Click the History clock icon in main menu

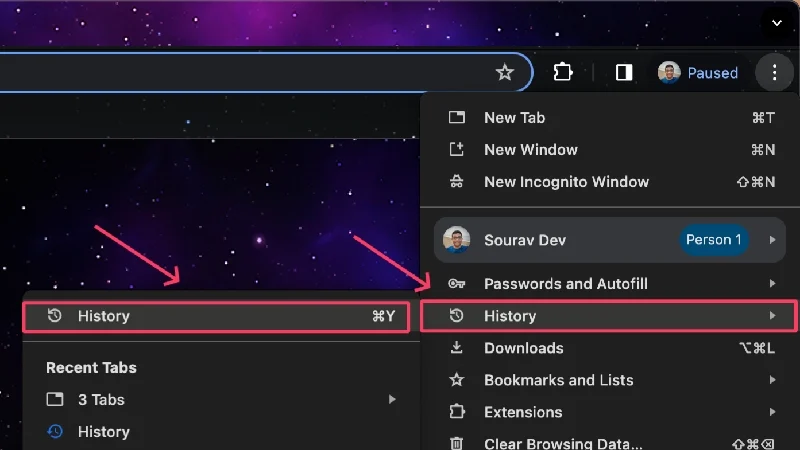(x=457, y=316)
